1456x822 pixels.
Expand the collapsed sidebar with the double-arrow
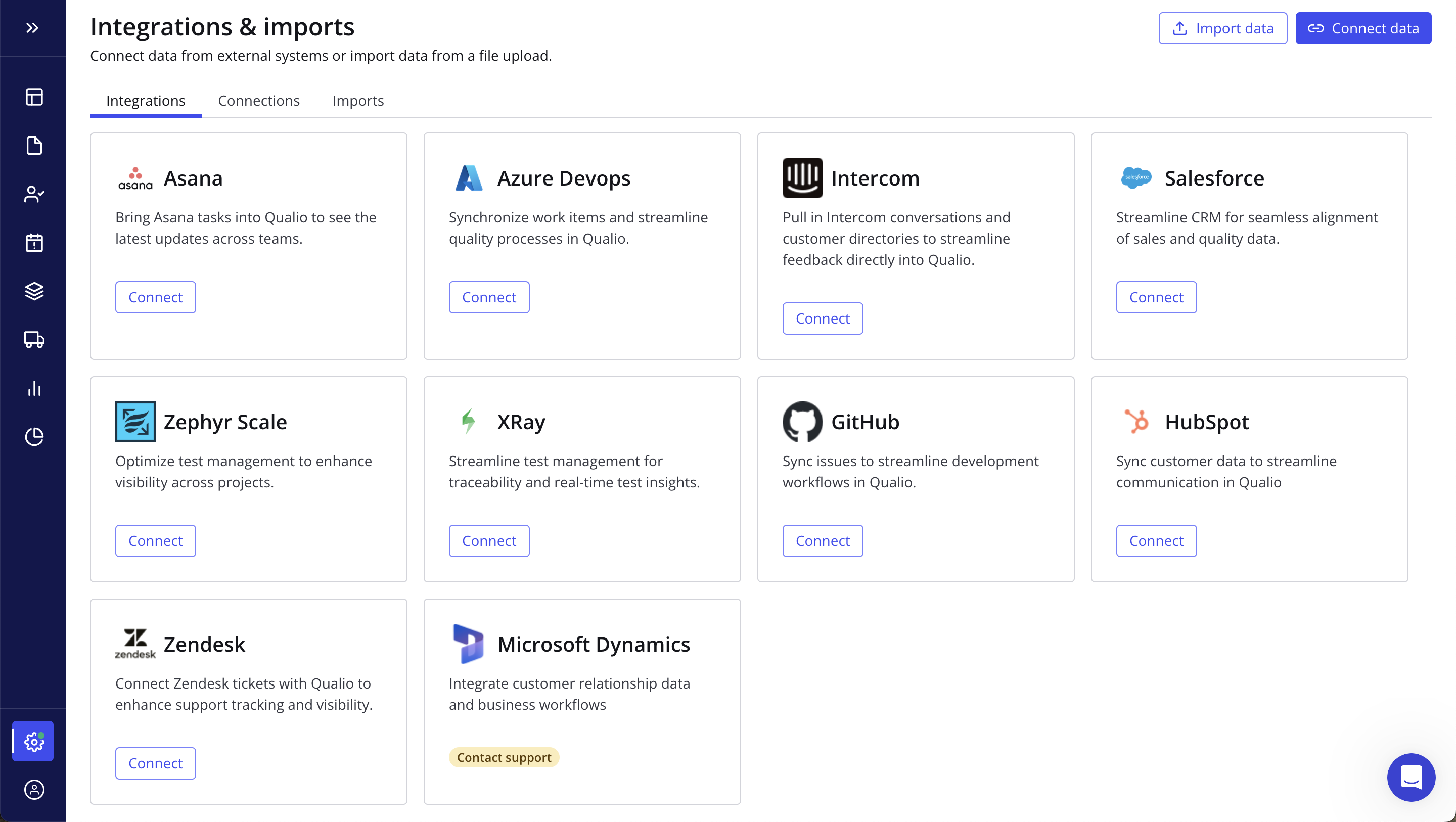pos(32,27)
